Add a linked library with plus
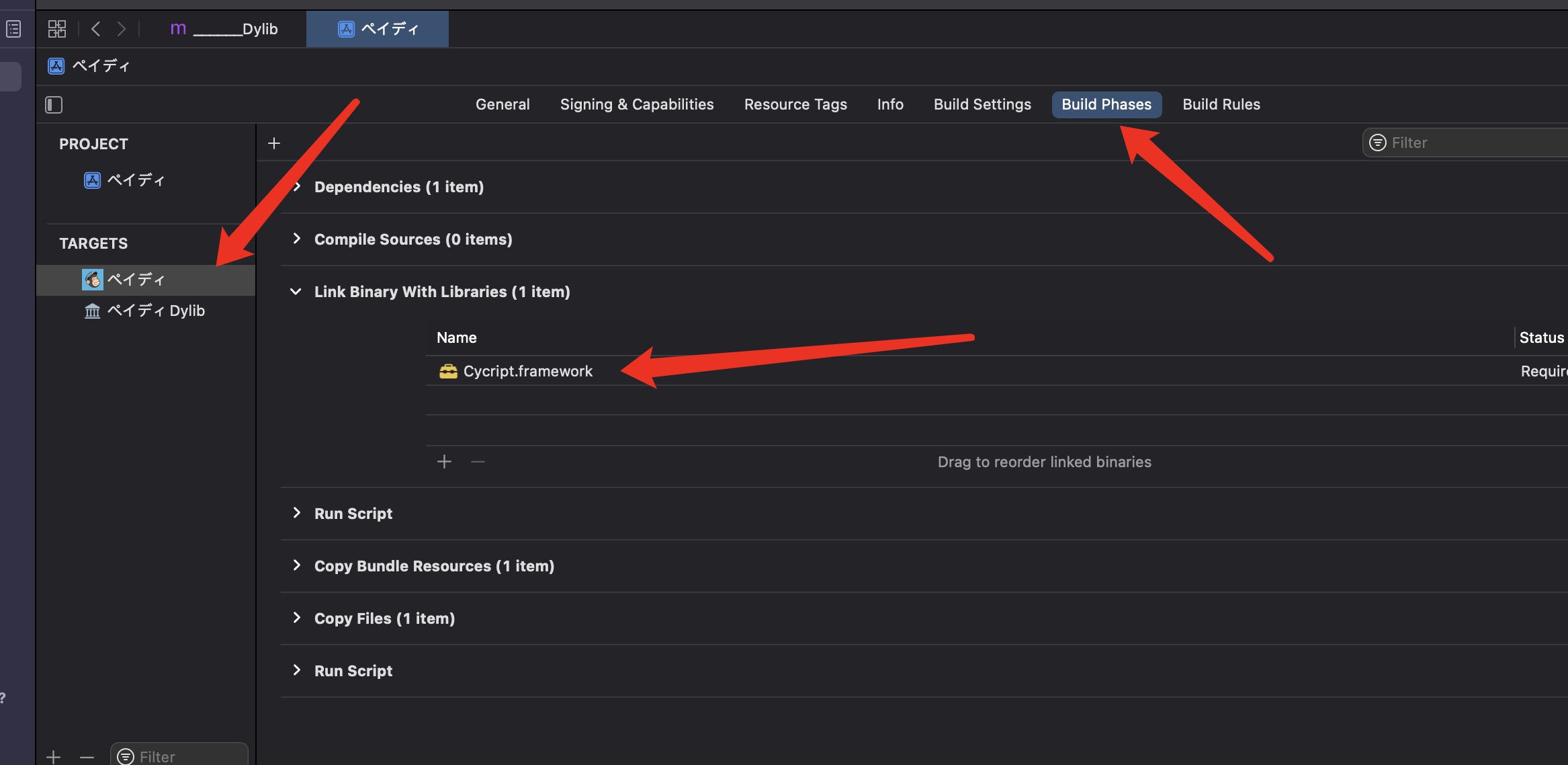The height and width of the screenshot is (765, 1568). click(x=444, y=462)
